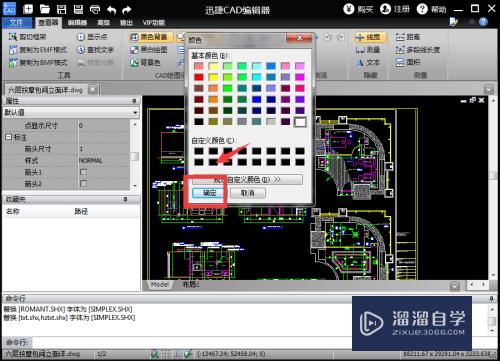Open the 背景色 background color tool

[x=145, y=62]
